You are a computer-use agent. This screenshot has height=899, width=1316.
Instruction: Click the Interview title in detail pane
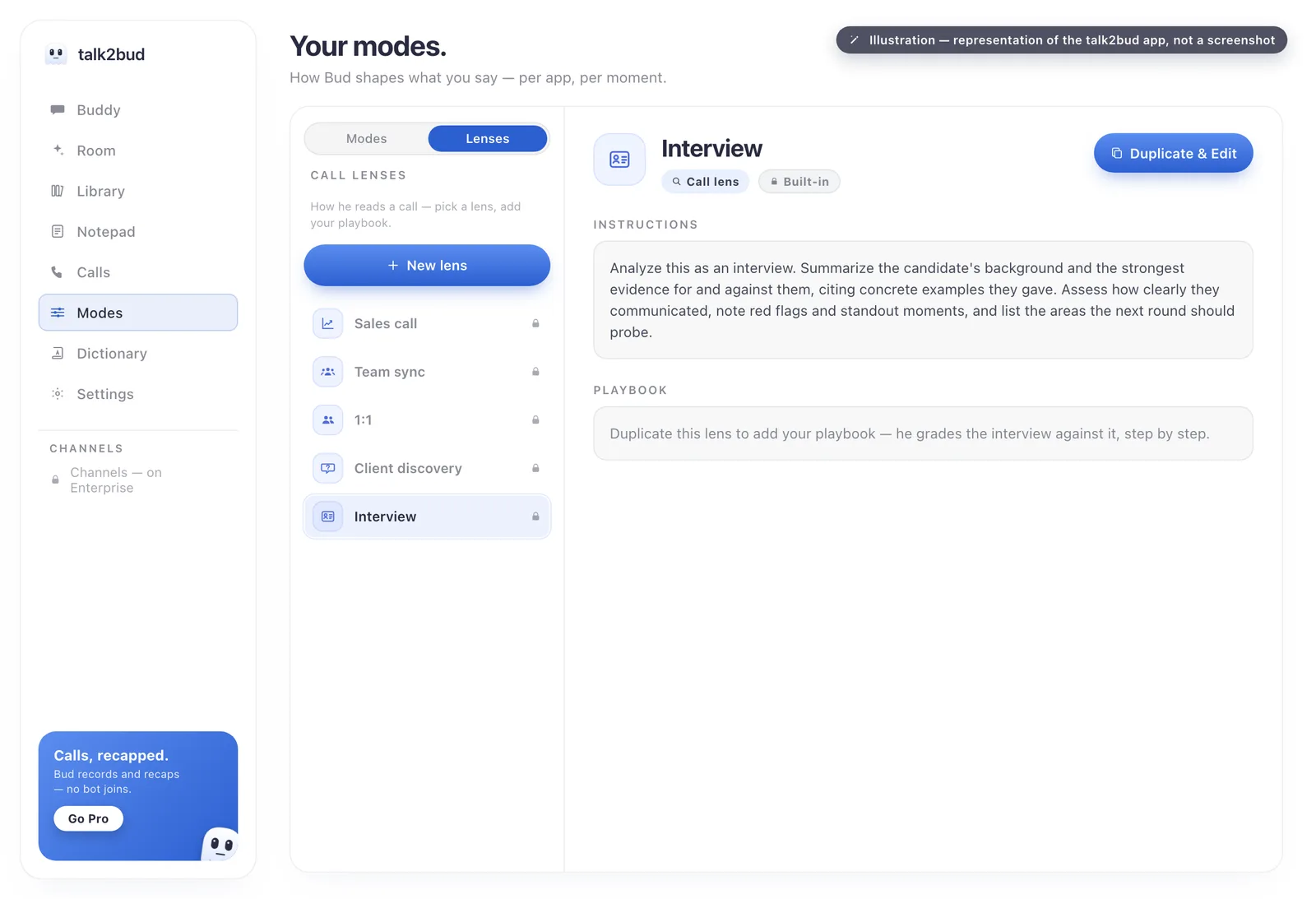[x=711, y=148]
